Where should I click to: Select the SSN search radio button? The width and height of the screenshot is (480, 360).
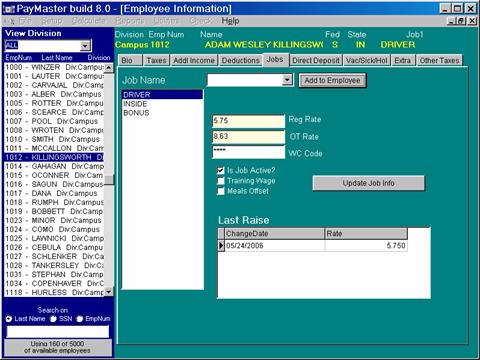coord(53,319)
